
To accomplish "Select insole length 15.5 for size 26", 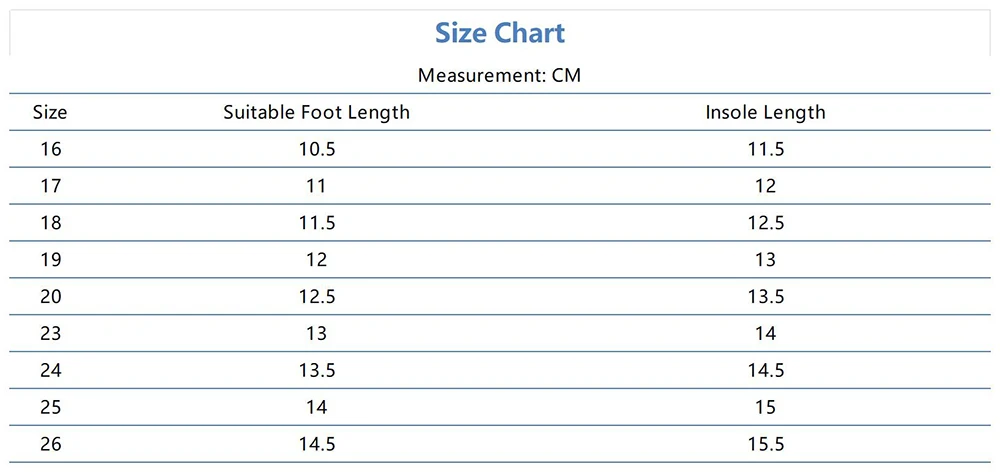I will click(x=765, y=445).
